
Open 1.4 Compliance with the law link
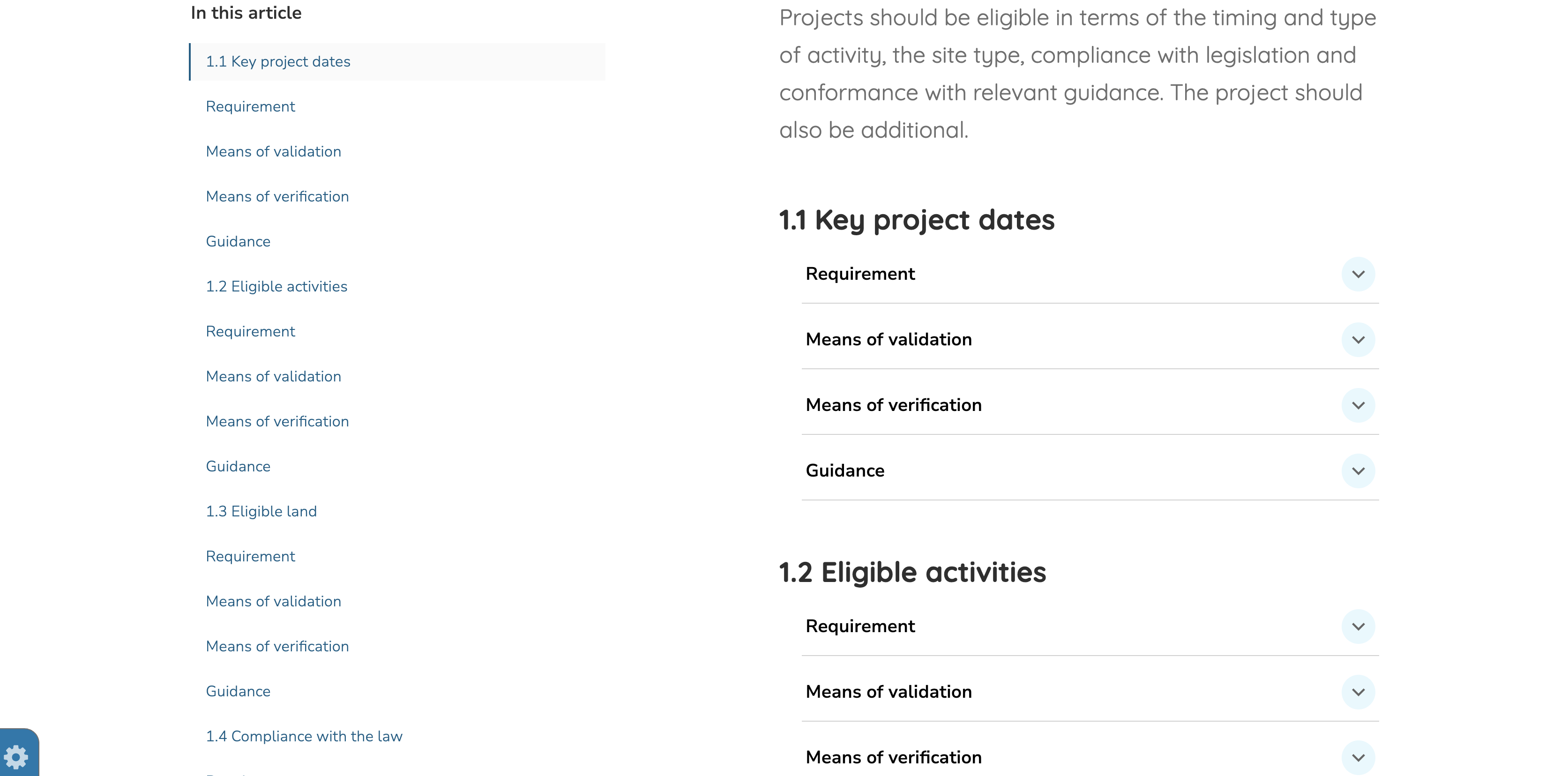(x=304, y=737)
